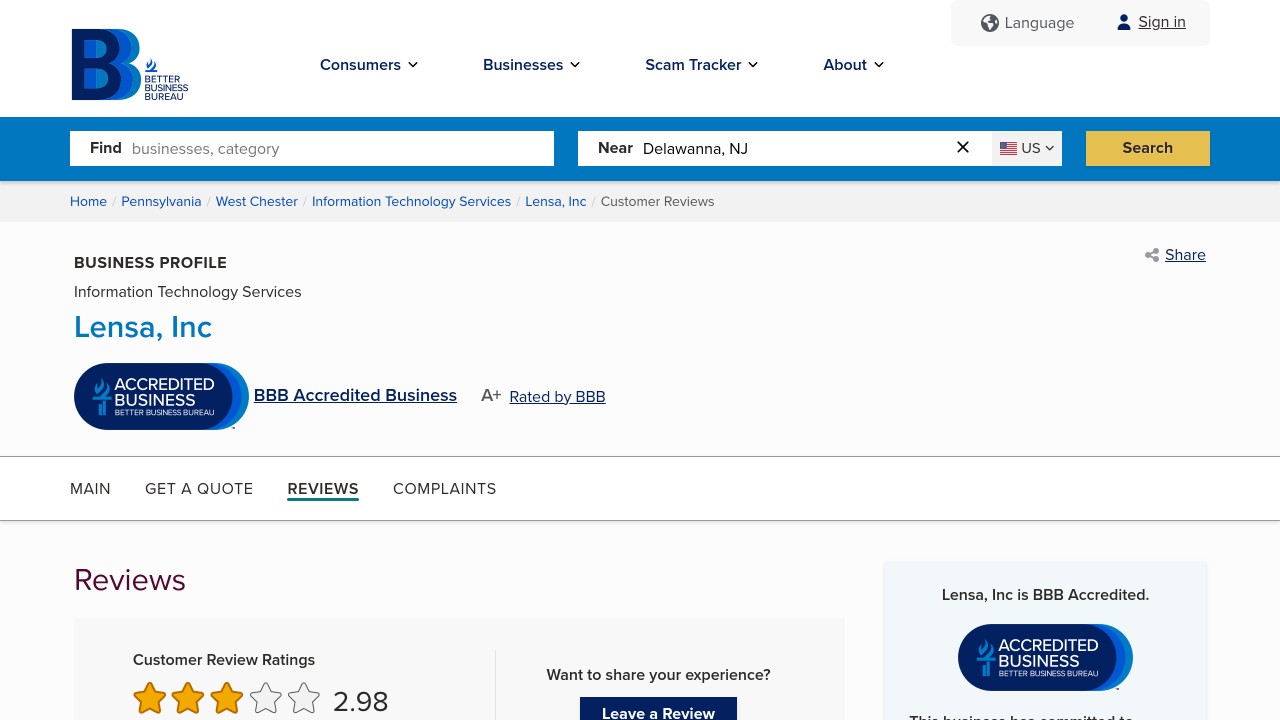Screen dimensions: 1280x720
Task: Expand the Businesses menu
Action: pos(531,65)
